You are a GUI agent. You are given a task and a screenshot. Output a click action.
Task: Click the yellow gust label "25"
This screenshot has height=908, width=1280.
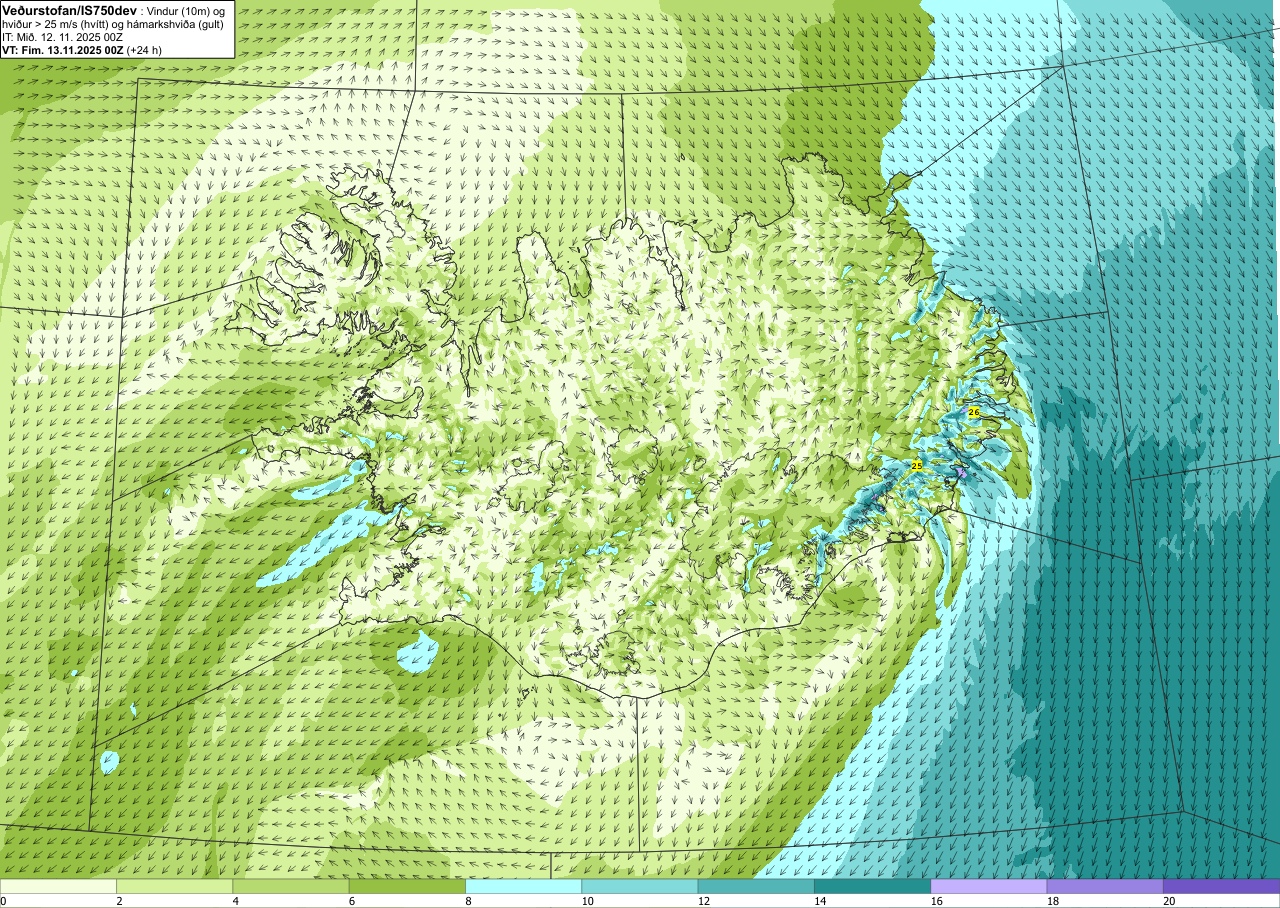coord(917,466)
